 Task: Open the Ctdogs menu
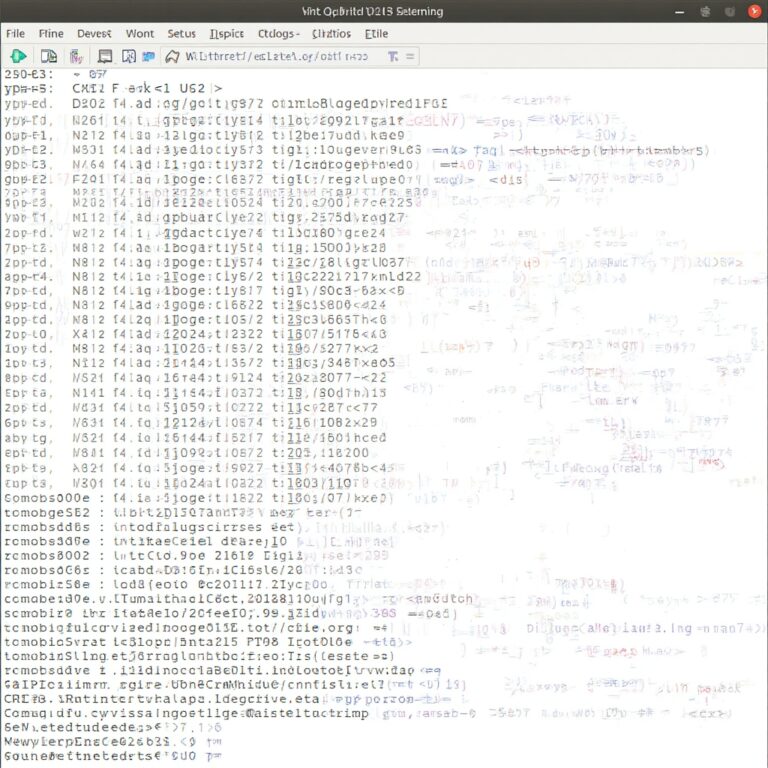278,34
